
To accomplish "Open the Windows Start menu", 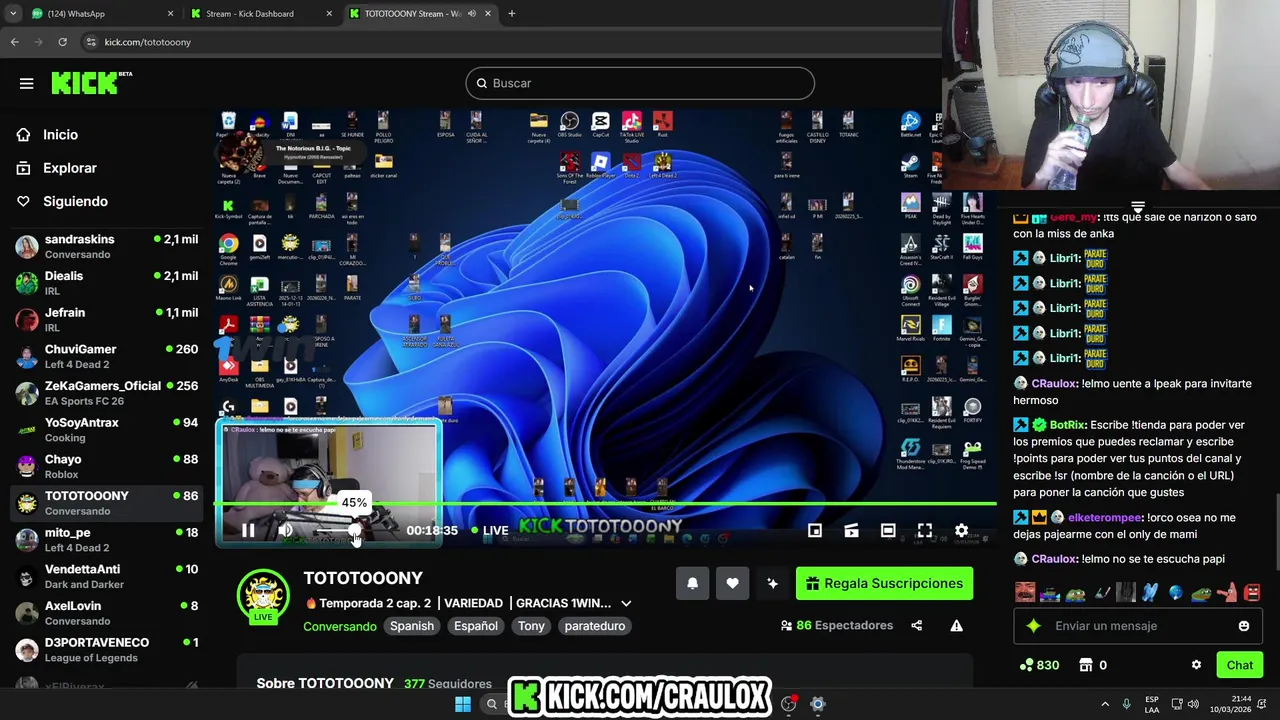I will (462, 704).
